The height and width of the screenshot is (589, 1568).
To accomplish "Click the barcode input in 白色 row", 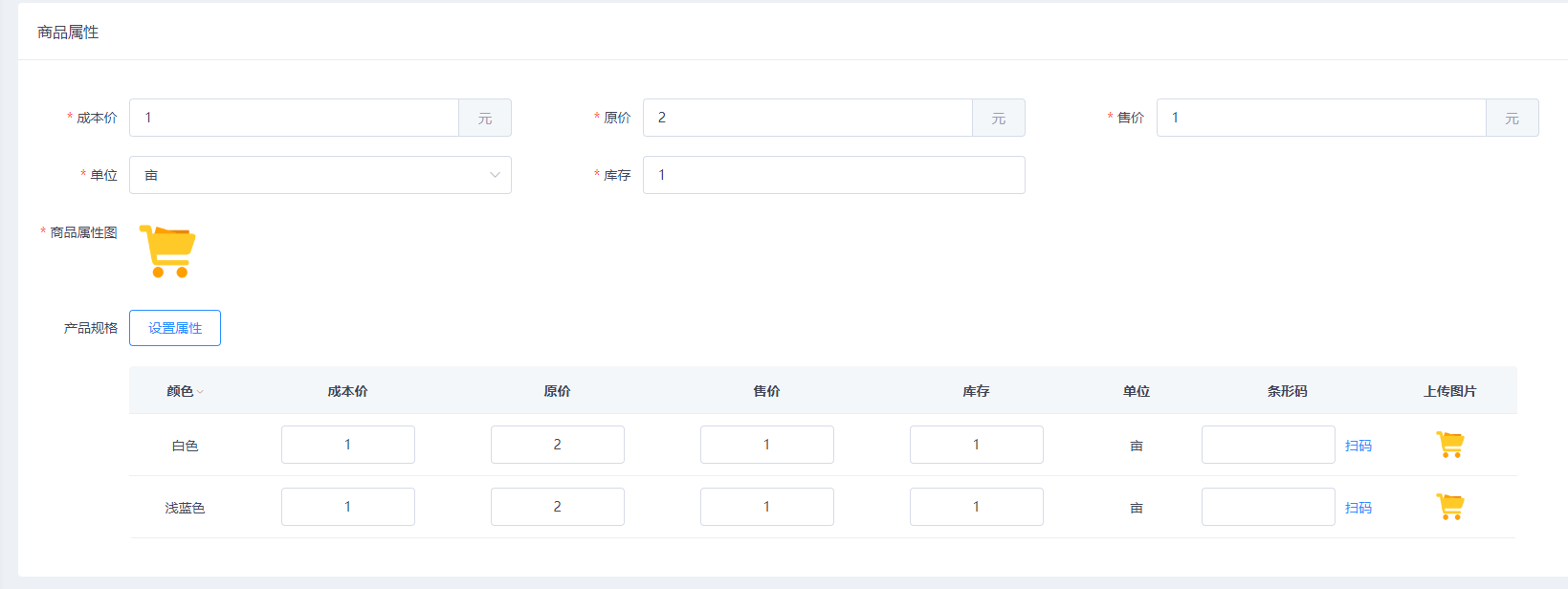I will click(1268, 445).
